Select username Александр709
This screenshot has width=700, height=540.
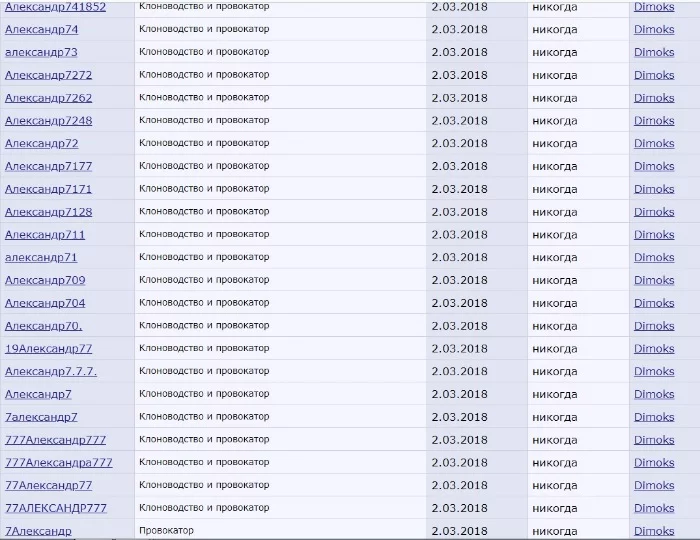(45, 280)
